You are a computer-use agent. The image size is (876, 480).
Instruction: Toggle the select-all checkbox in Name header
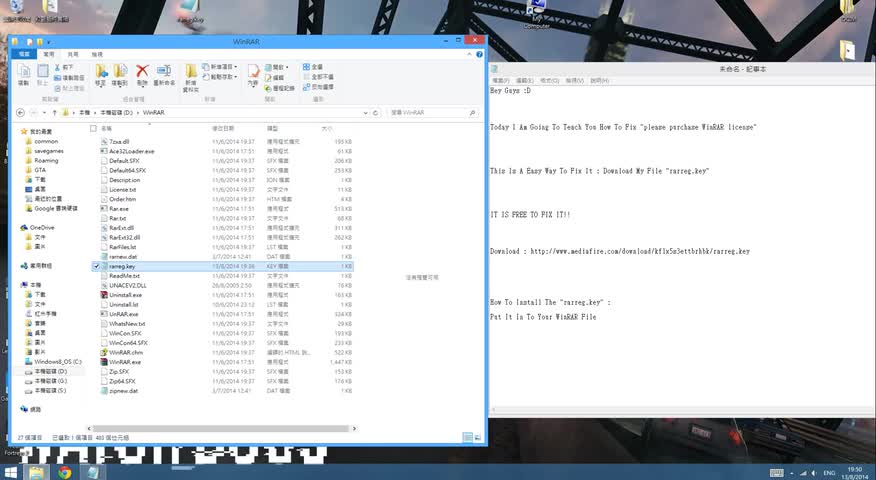point(93,129)
